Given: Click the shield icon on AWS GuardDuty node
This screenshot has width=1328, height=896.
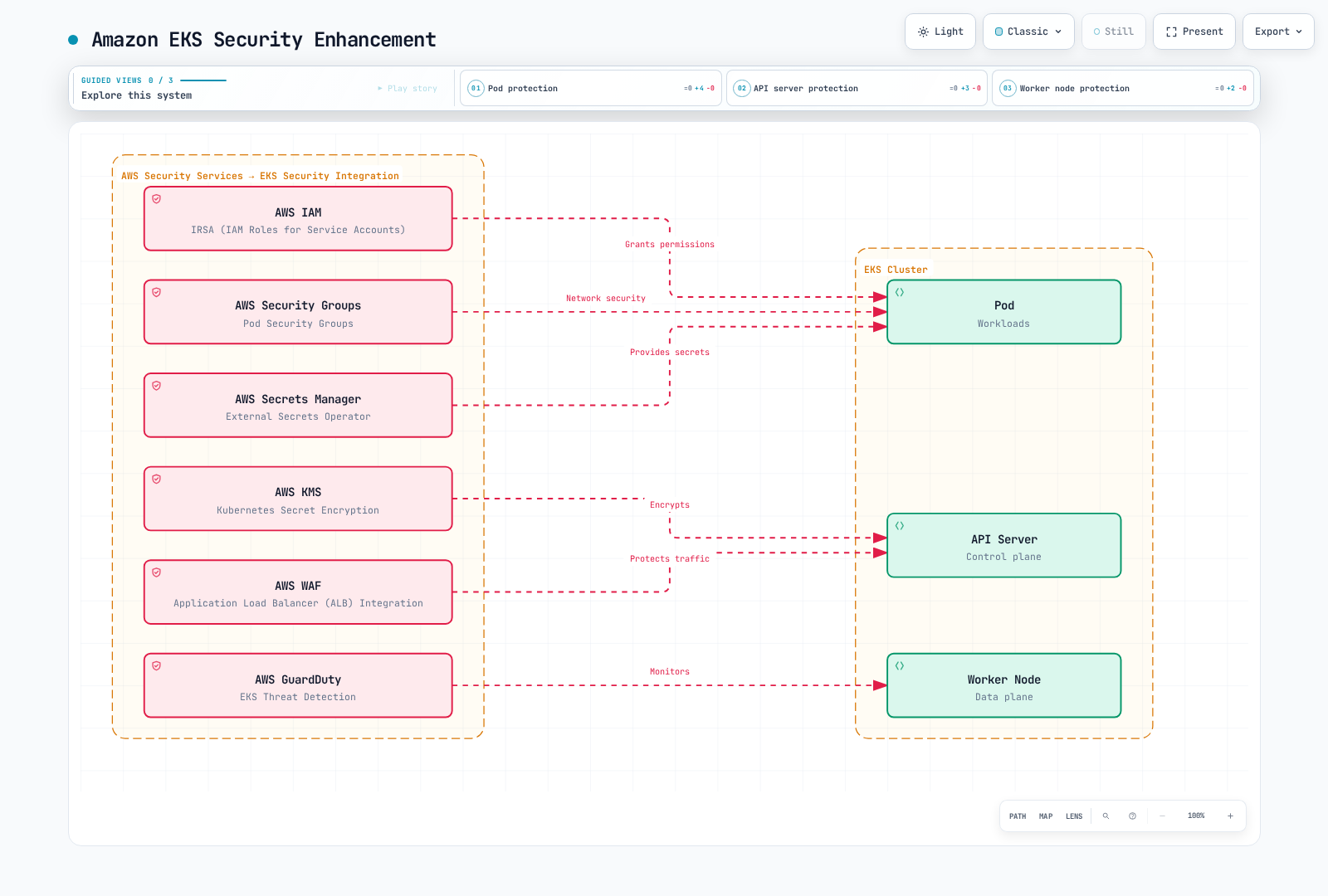Looking at the screenshot, I should tap(156, 665).
